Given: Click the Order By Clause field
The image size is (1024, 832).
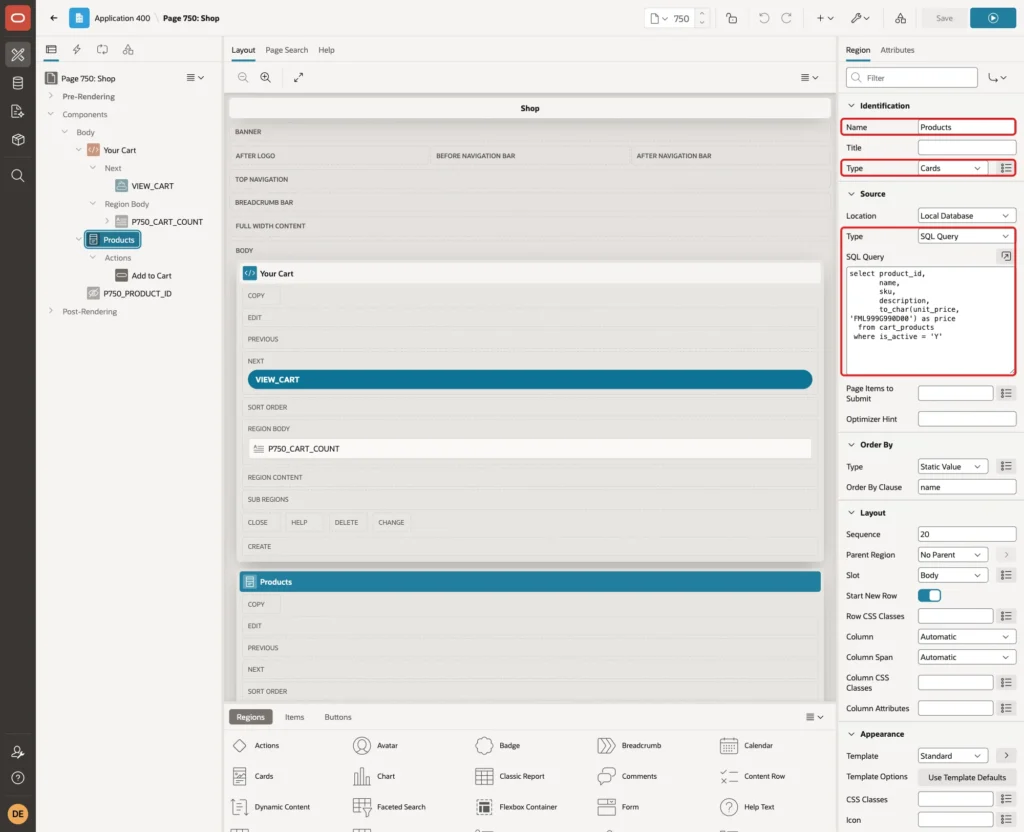Looking at the screenshot, I should click(x=967, y=487).
